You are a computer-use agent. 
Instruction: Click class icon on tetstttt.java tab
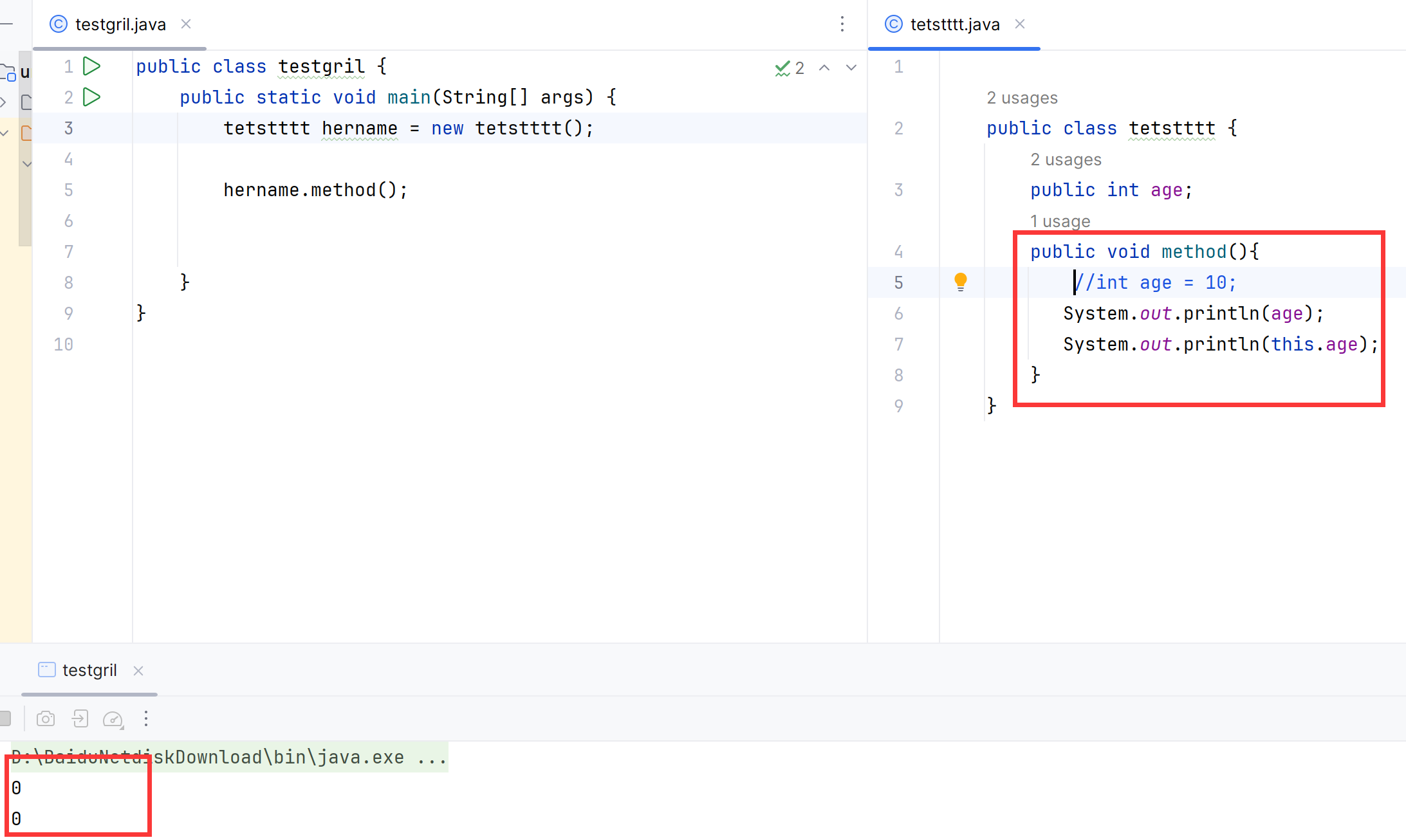click(x=894, y=24)
